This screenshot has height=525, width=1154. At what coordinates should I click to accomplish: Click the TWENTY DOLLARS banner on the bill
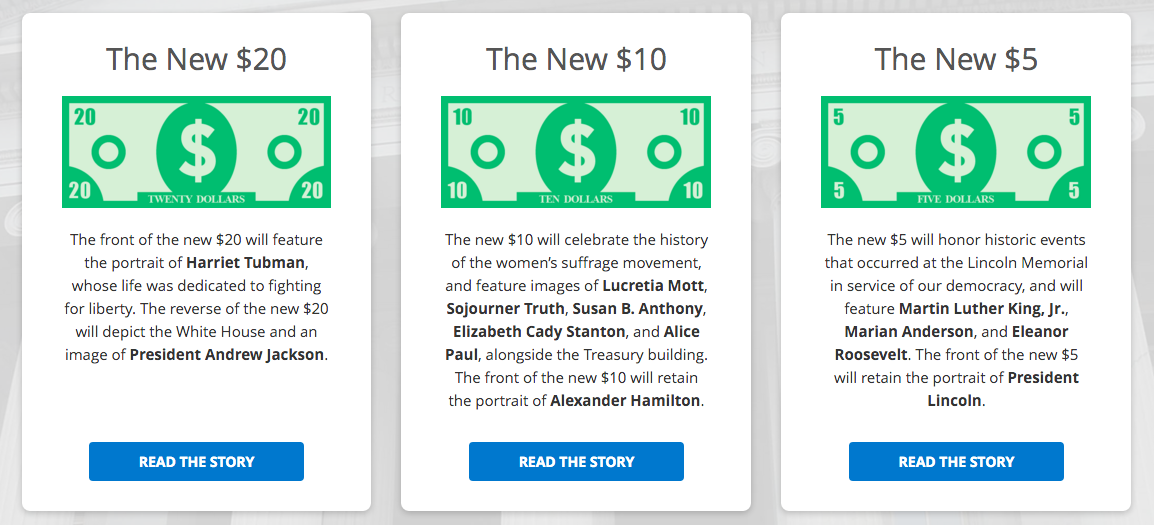(x=197, y=198)
